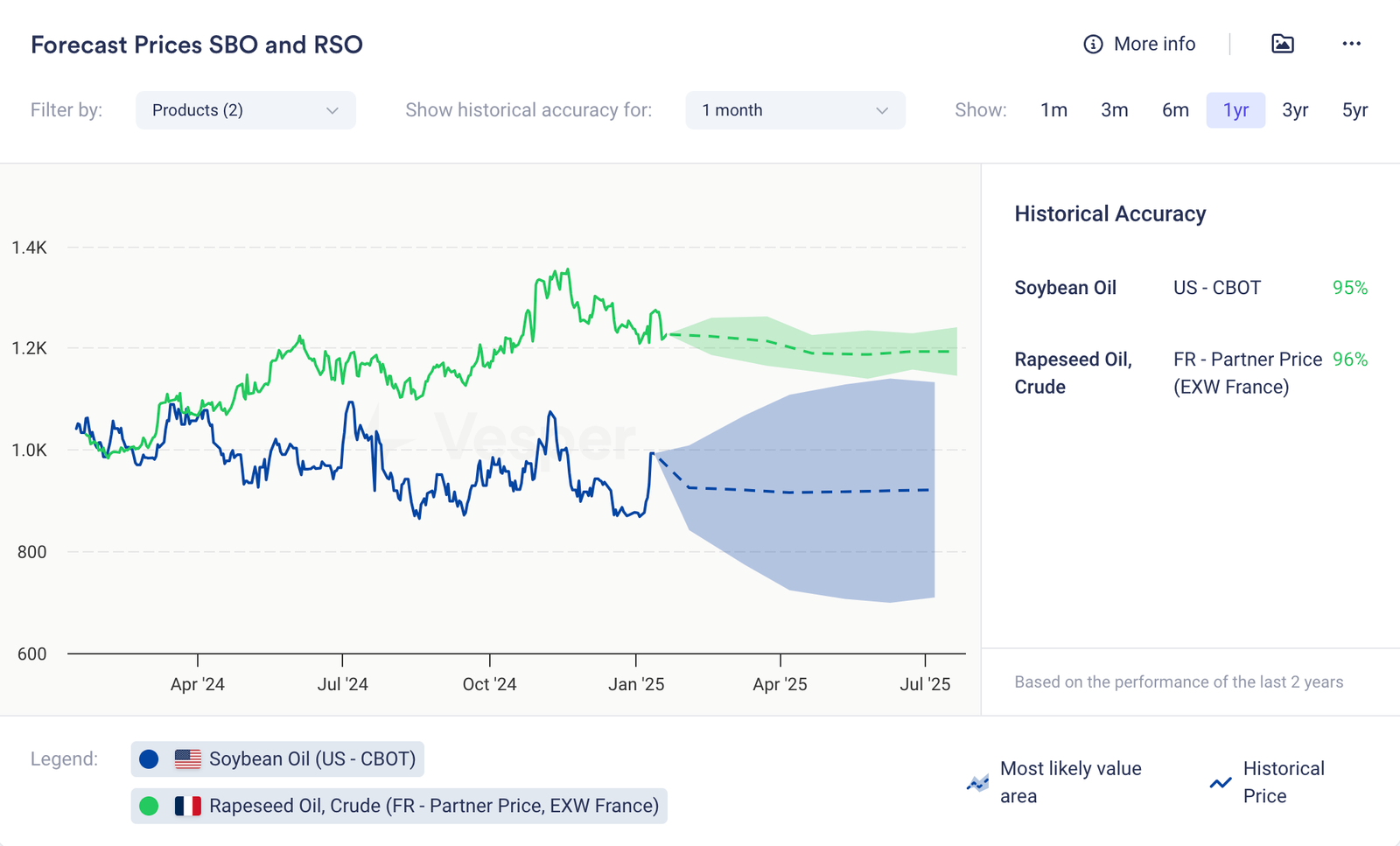Click the info circle icon beside More info

pos(1093,44)
